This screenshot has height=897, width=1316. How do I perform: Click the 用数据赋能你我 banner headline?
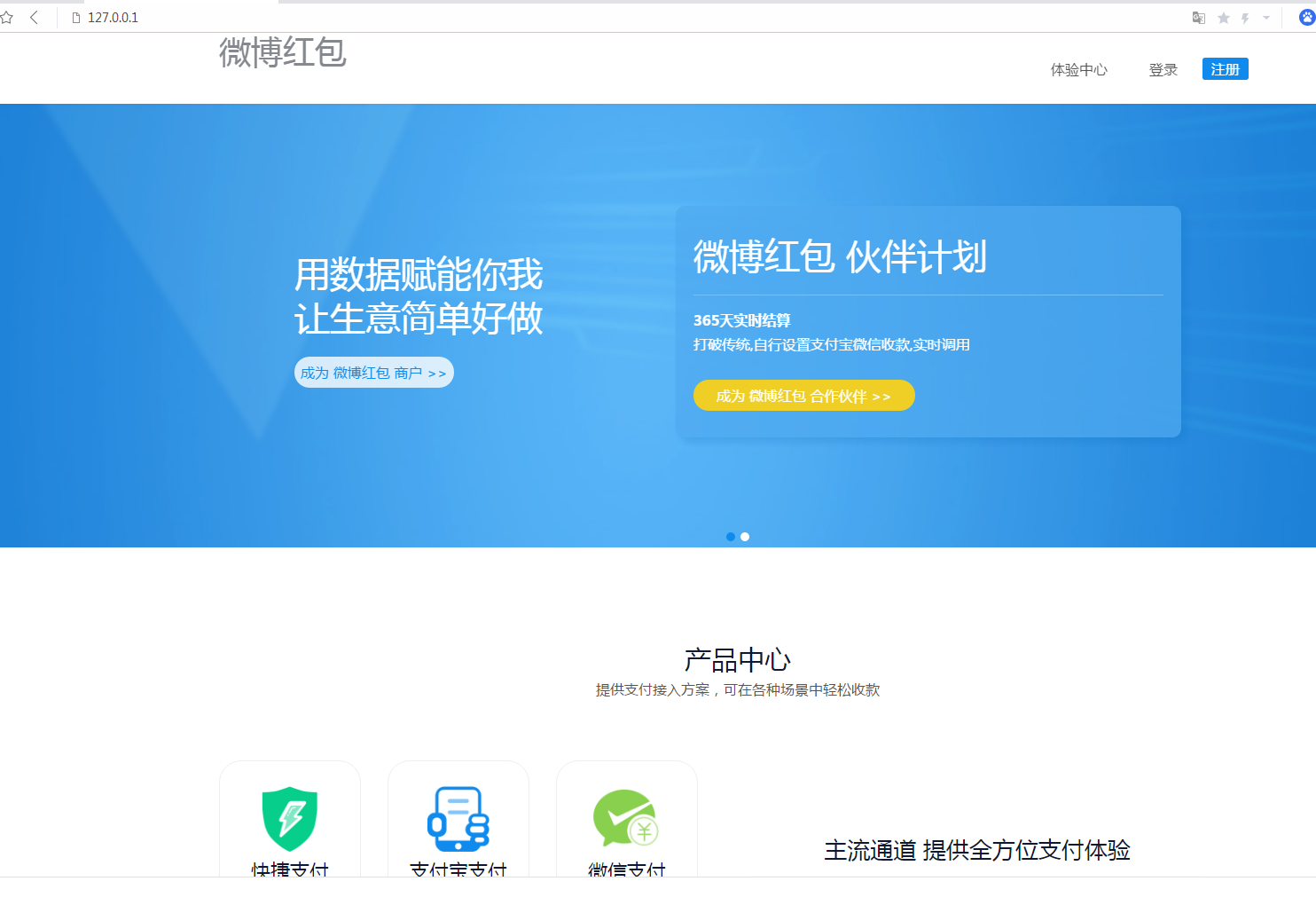click(x=419, y=274)
